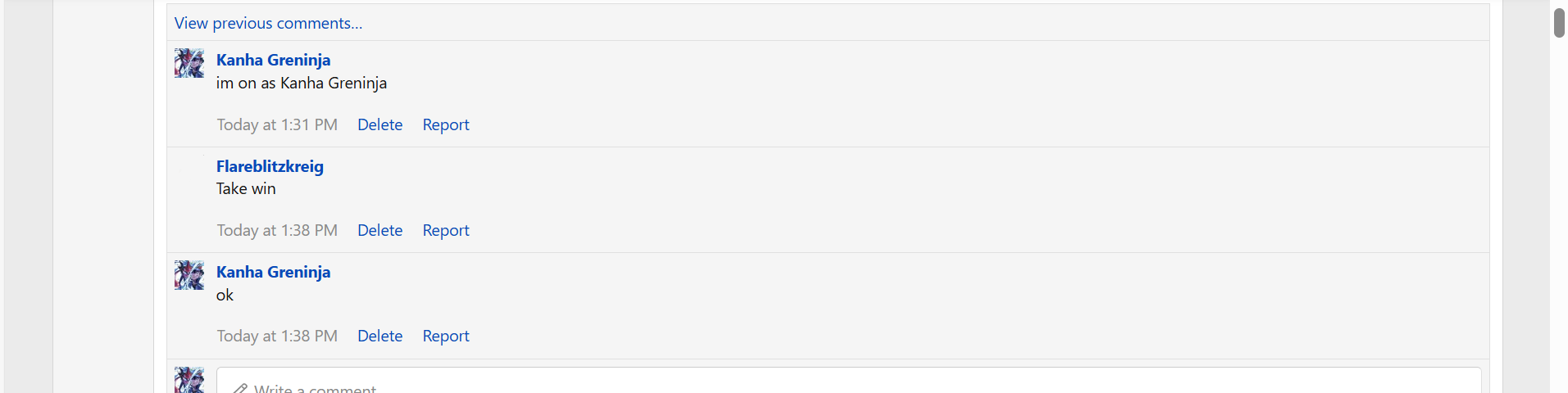Click your avatar beside the comment box

click(x=189, y=381)
